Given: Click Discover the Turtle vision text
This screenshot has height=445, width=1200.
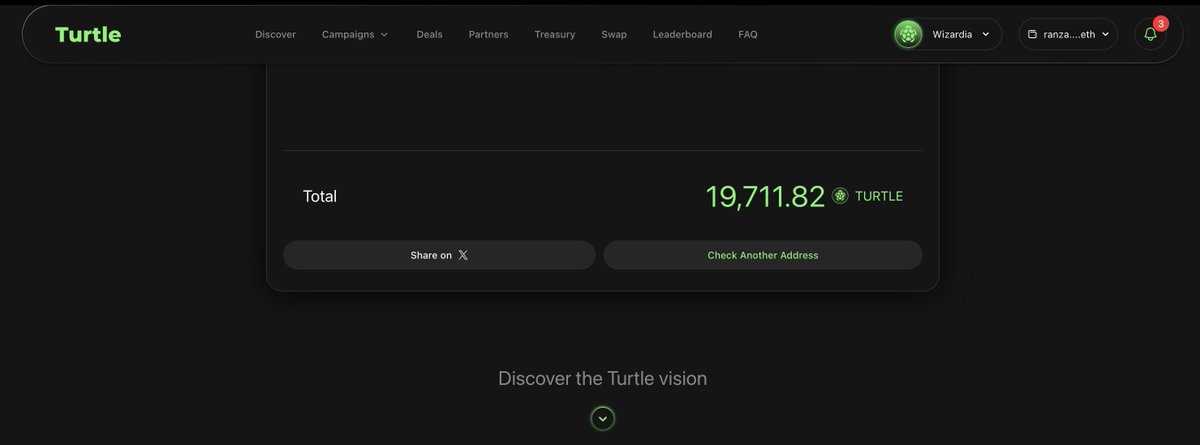Looking at the screenshot, I should [x=603, y=379].
